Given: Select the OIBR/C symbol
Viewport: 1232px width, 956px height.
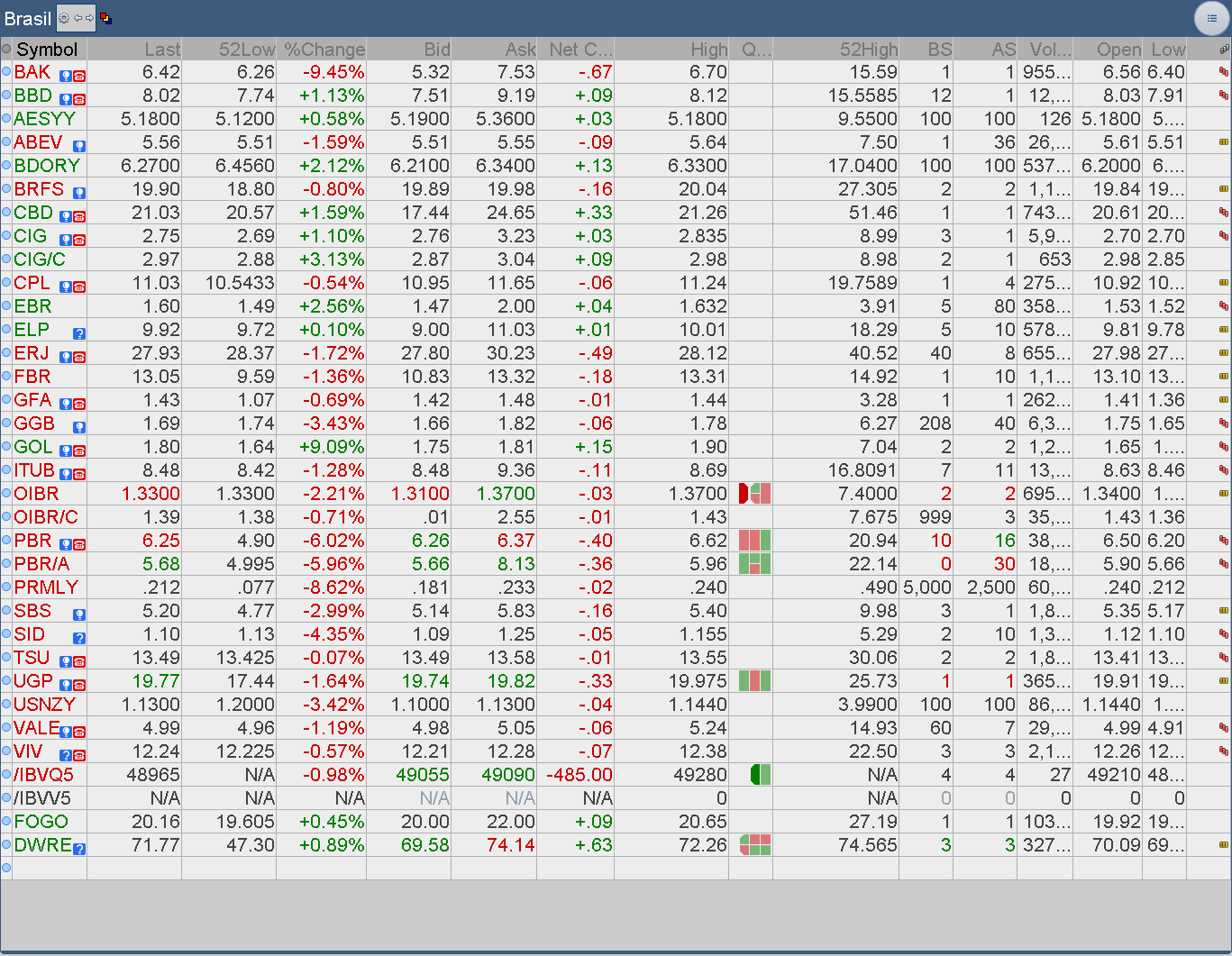Looking at the screenshot, I should [46, 517].
